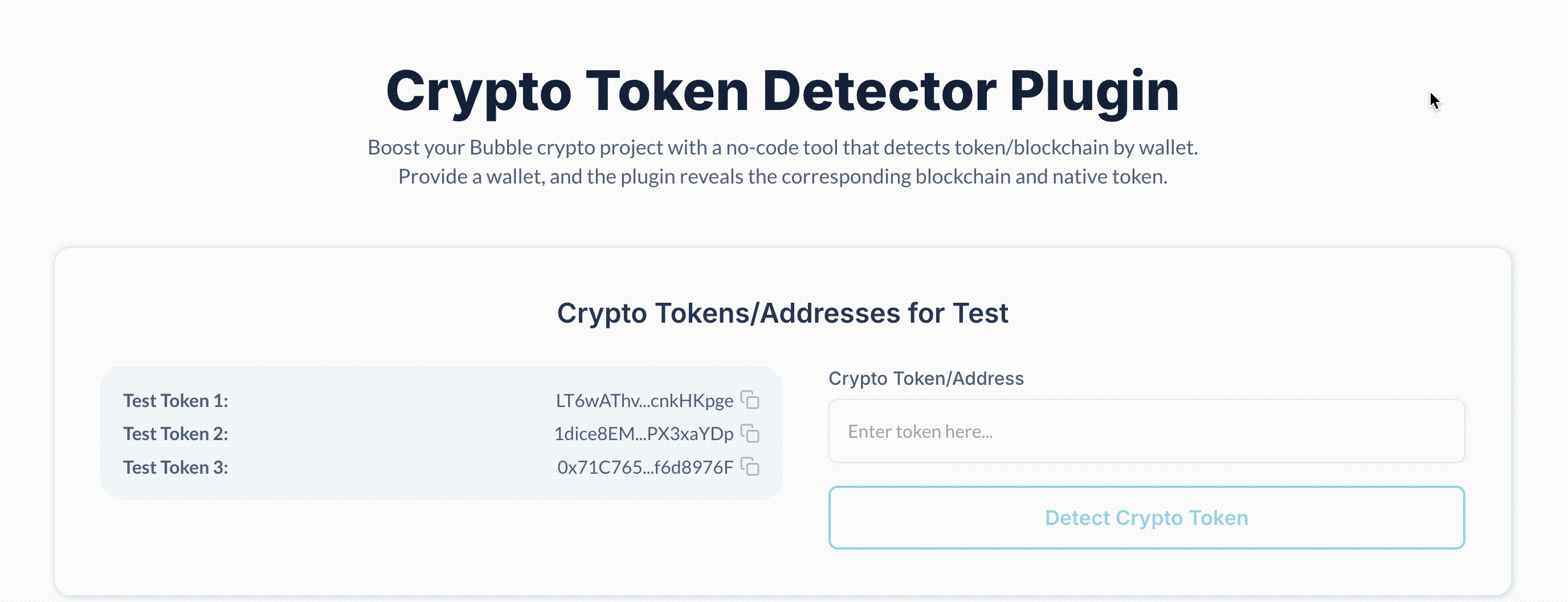Screen dimensions: 1568x602
Task: Click the Crypto Token/Address field label
Action: click(x=926, y=378)
